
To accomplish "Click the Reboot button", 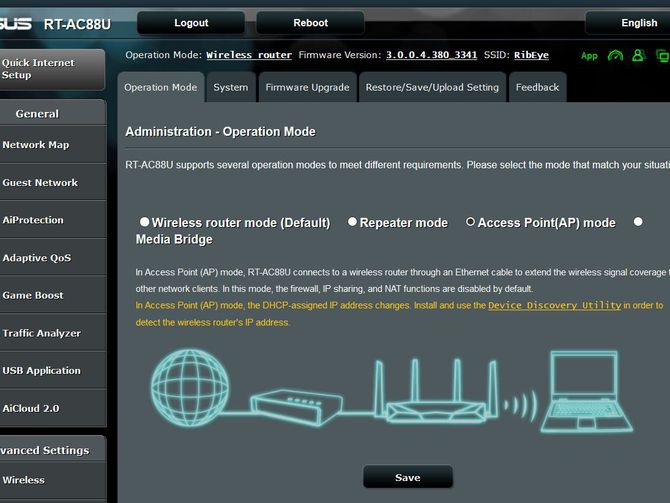I will [310, 23].
